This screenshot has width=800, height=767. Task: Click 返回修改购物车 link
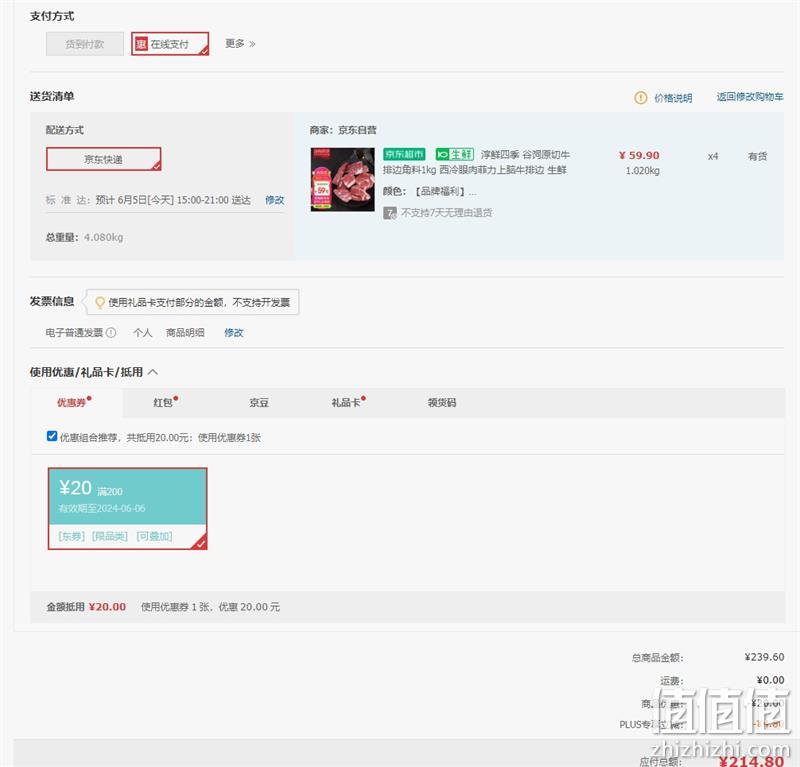click(x=749, y=97)
